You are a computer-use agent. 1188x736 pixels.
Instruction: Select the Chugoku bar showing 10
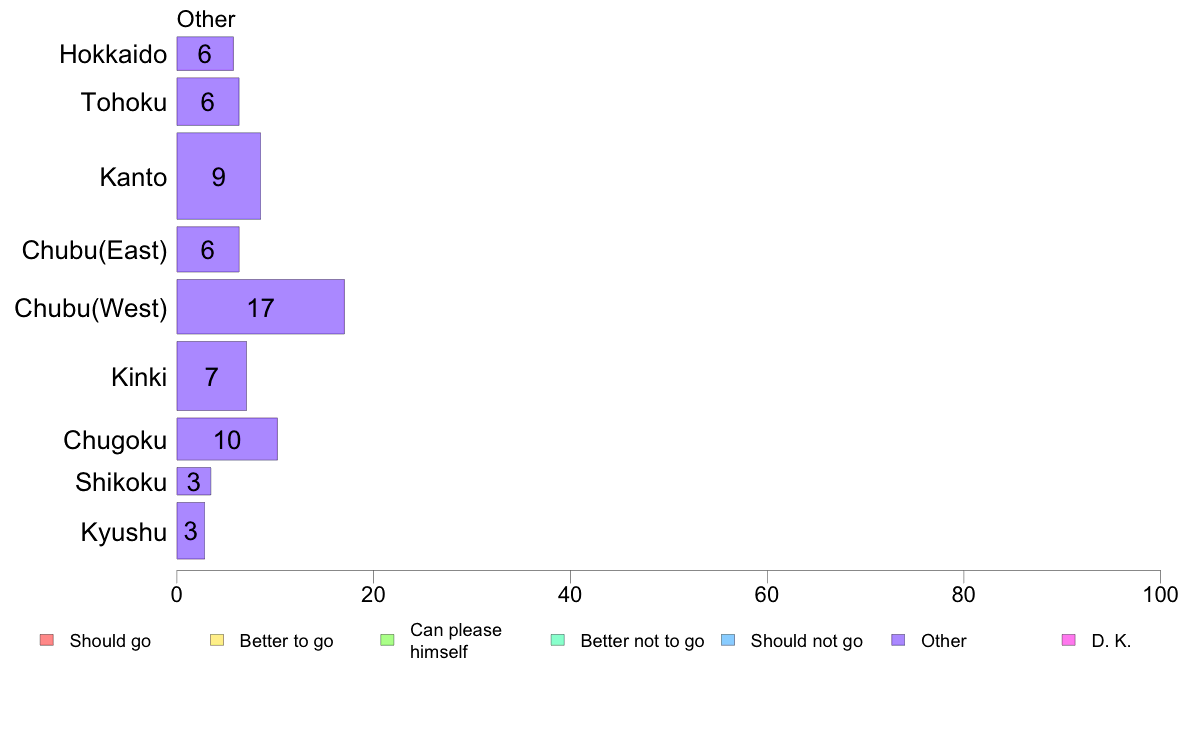click(227, 439)
